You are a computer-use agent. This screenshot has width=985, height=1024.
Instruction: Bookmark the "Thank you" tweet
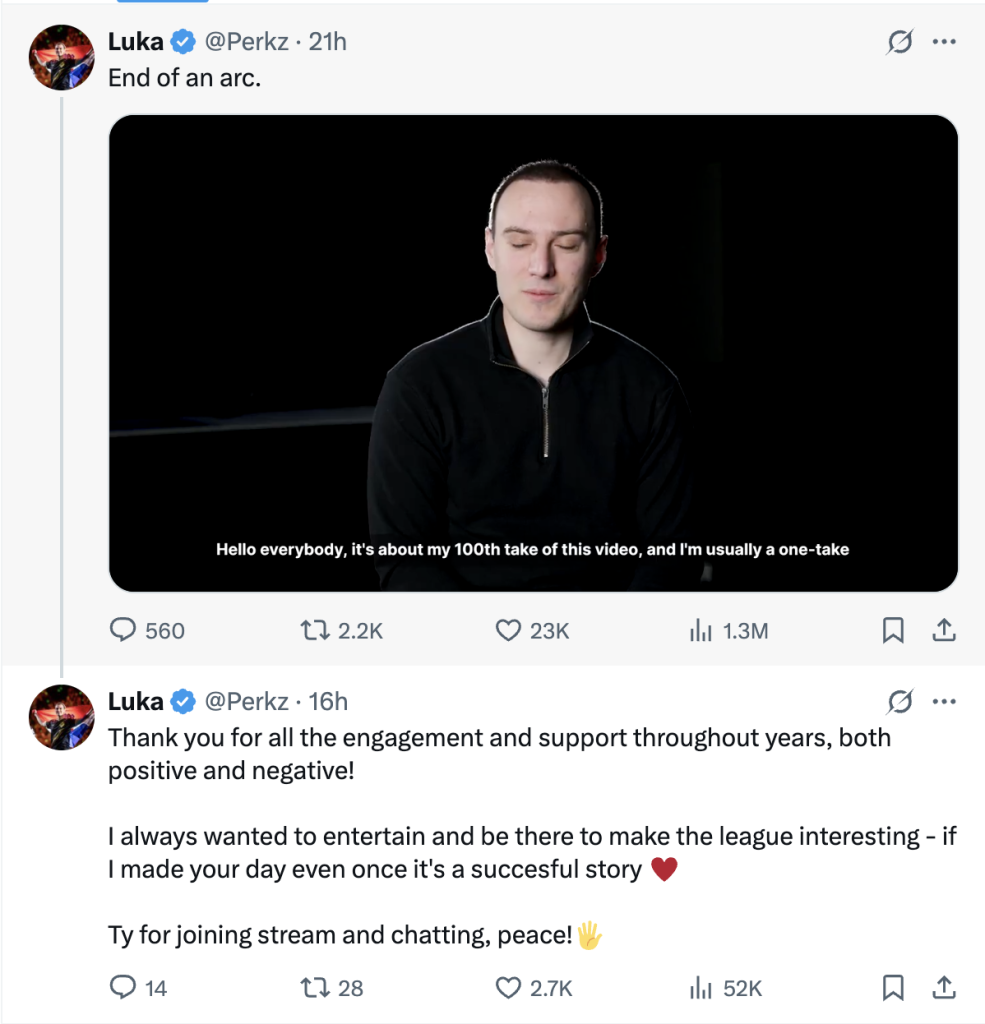tap(893, 988)
